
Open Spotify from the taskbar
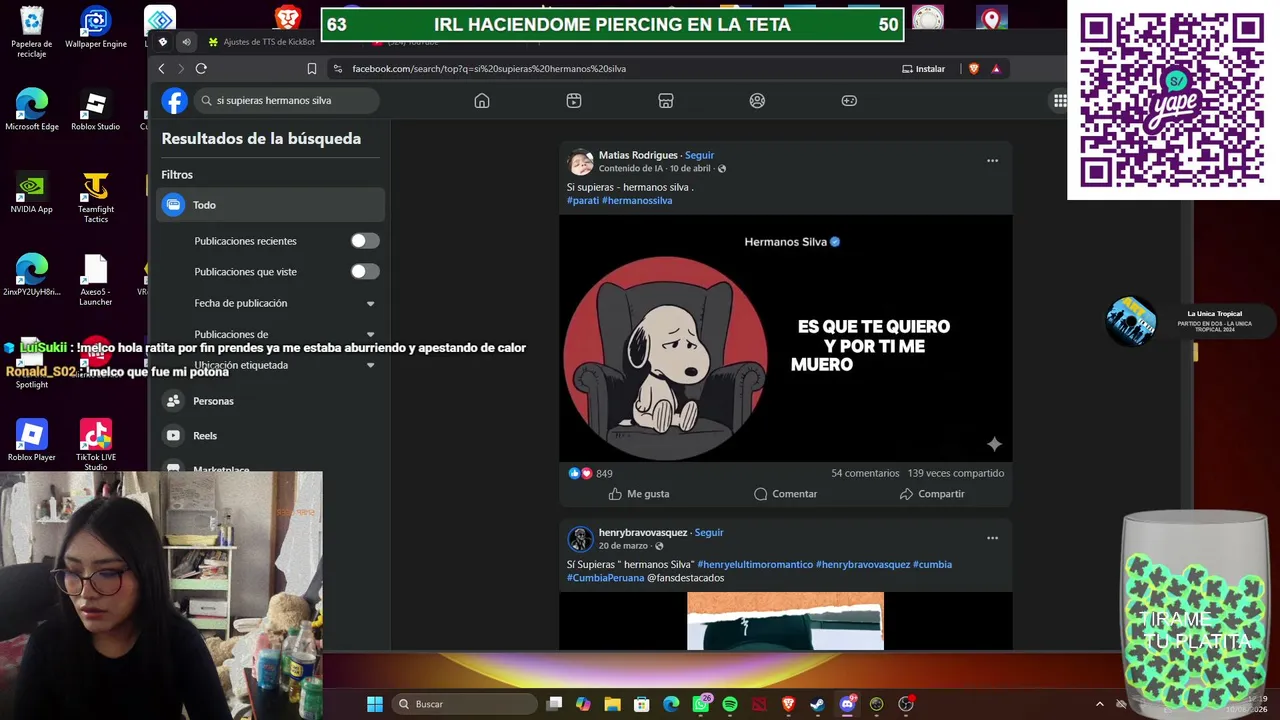[730, 704]
